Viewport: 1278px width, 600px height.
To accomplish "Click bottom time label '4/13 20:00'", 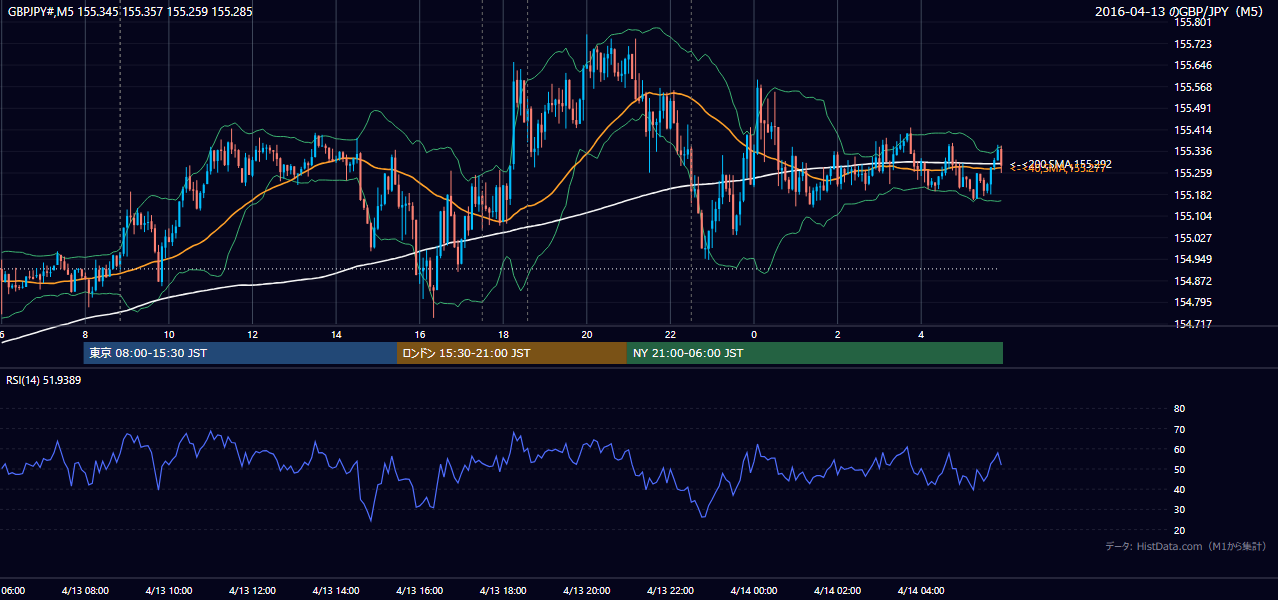I will [587, 591].
